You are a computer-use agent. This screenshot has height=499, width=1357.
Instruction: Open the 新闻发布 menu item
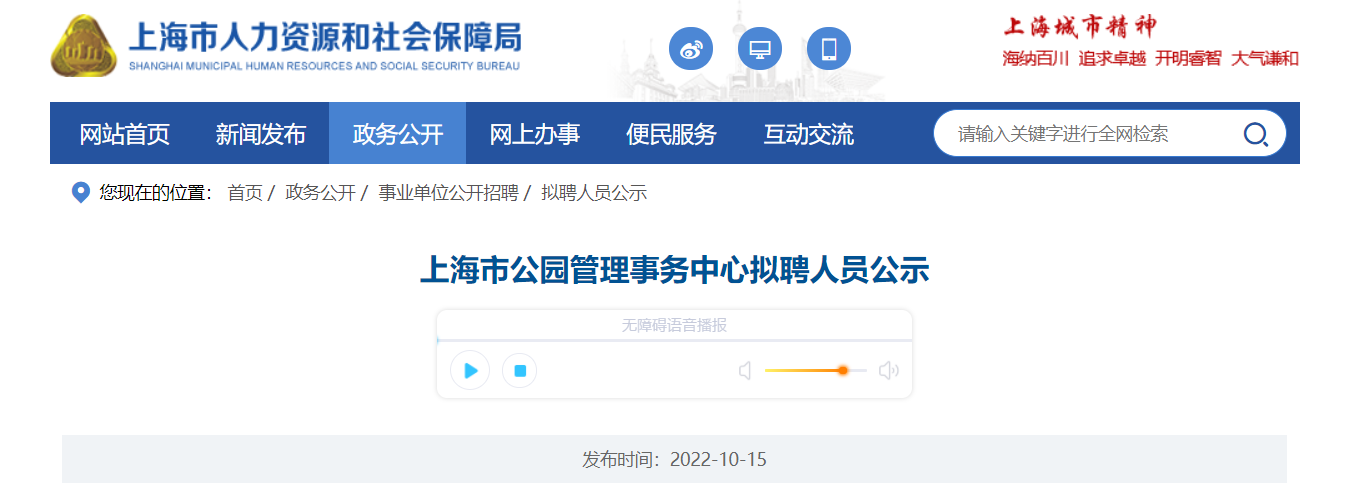point(261,134)
